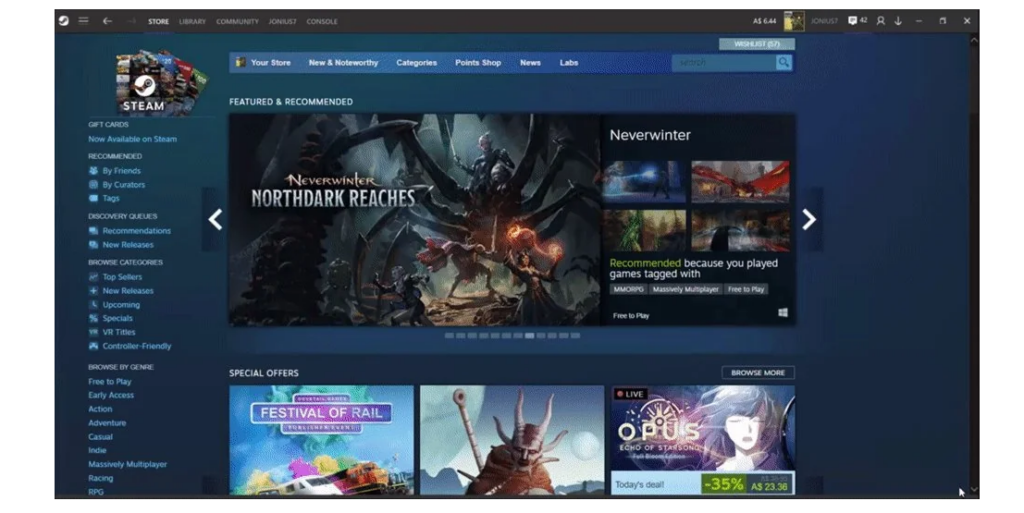Open downloads via the down-arrow icon
This screenshot has height=513, width=1024.
[899, 21]
